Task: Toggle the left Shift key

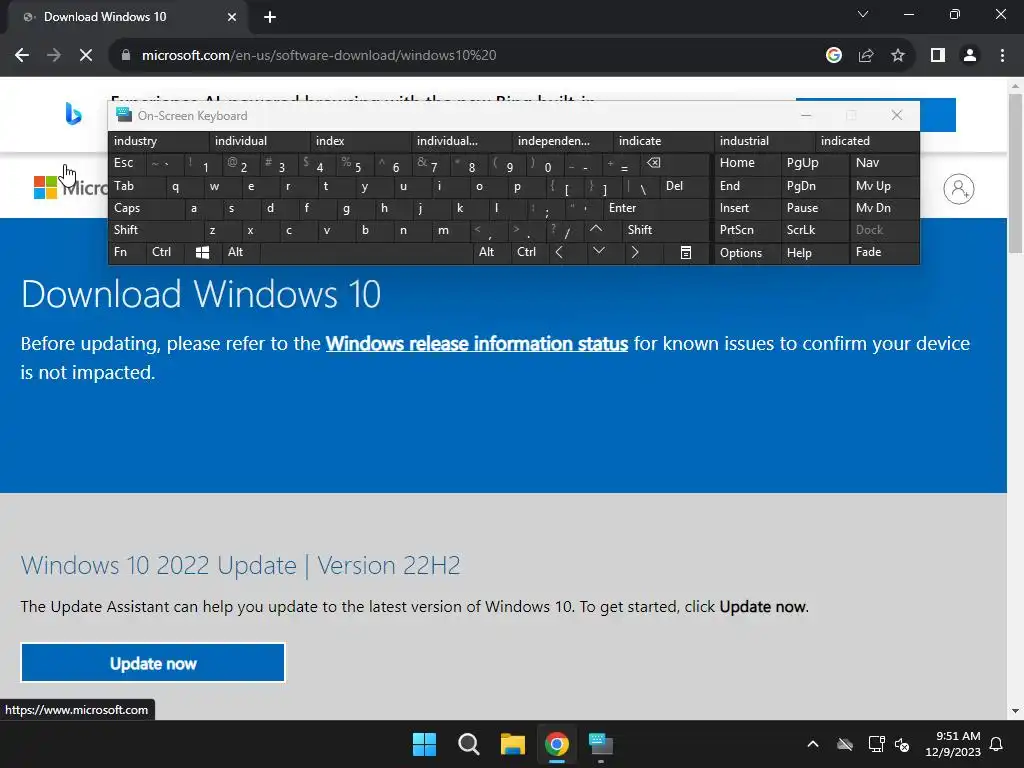Action: point(155,230)
